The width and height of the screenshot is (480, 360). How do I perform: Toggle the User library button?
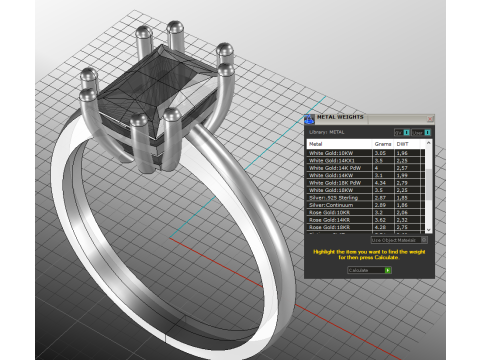pos(421,132)
